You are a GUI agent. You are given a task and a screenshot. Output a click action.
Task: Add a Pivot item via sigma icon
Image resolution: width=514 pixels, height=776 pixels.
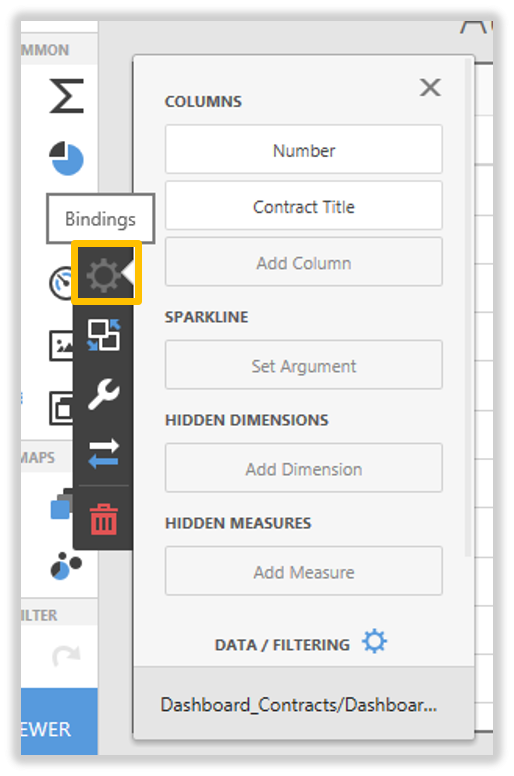point(66,96)
